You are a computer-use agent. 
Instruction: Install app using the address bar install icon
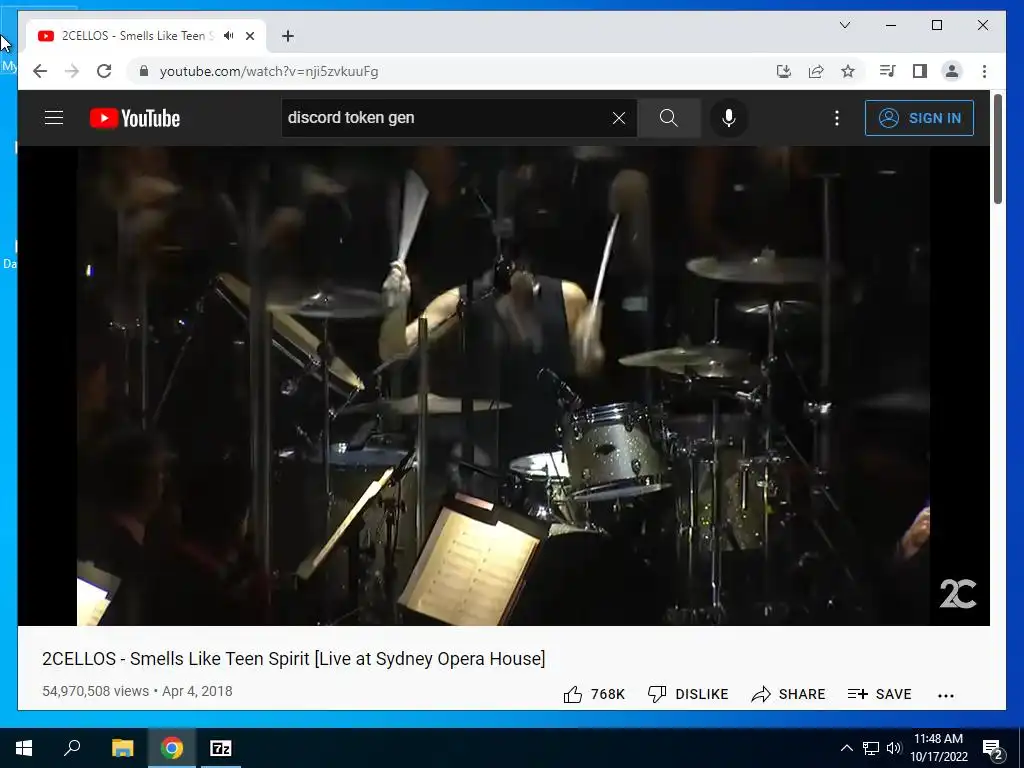pos(784,71)
